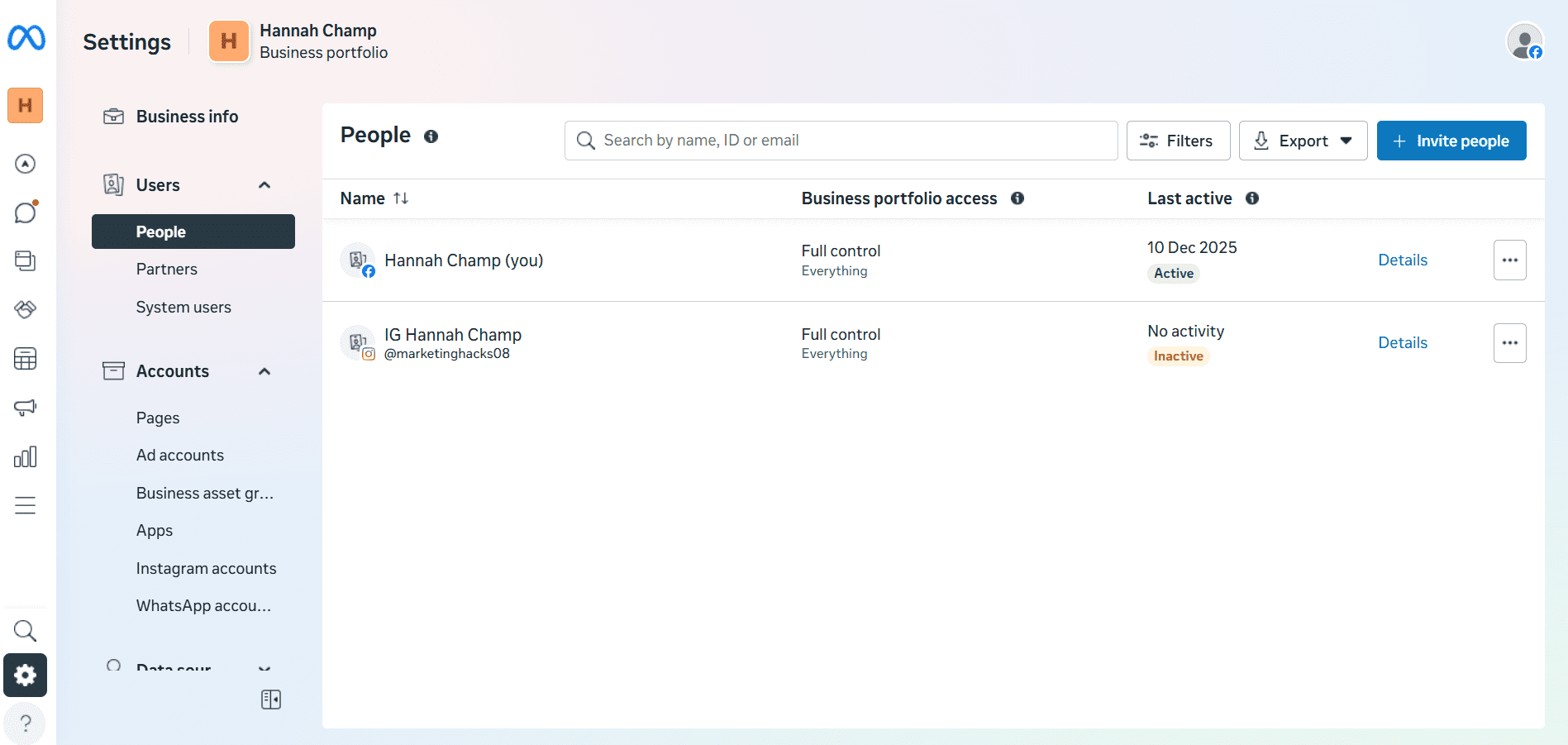Click the Invite people button
The width and height of the screenshot is (1568, 745).
[x=1451, y=141]
